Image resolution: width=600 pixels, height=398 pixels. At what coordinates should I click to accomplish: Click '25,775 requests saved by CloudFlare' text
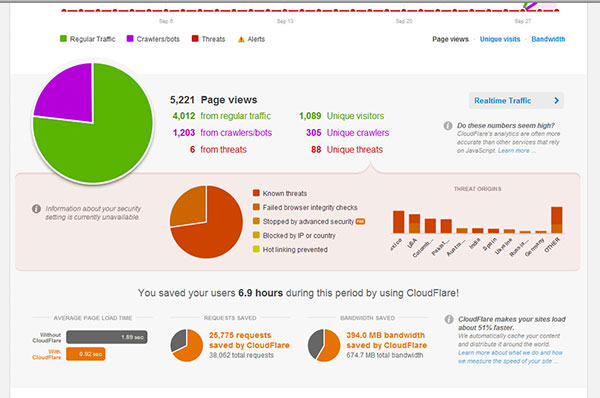(249, 340)
